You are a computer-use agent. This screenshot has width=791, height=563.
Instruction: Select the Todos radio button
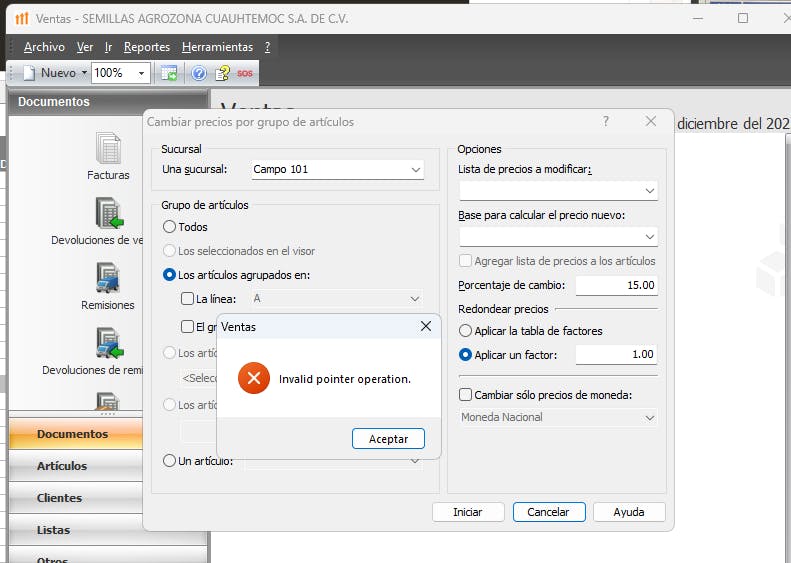coord(170,227)
